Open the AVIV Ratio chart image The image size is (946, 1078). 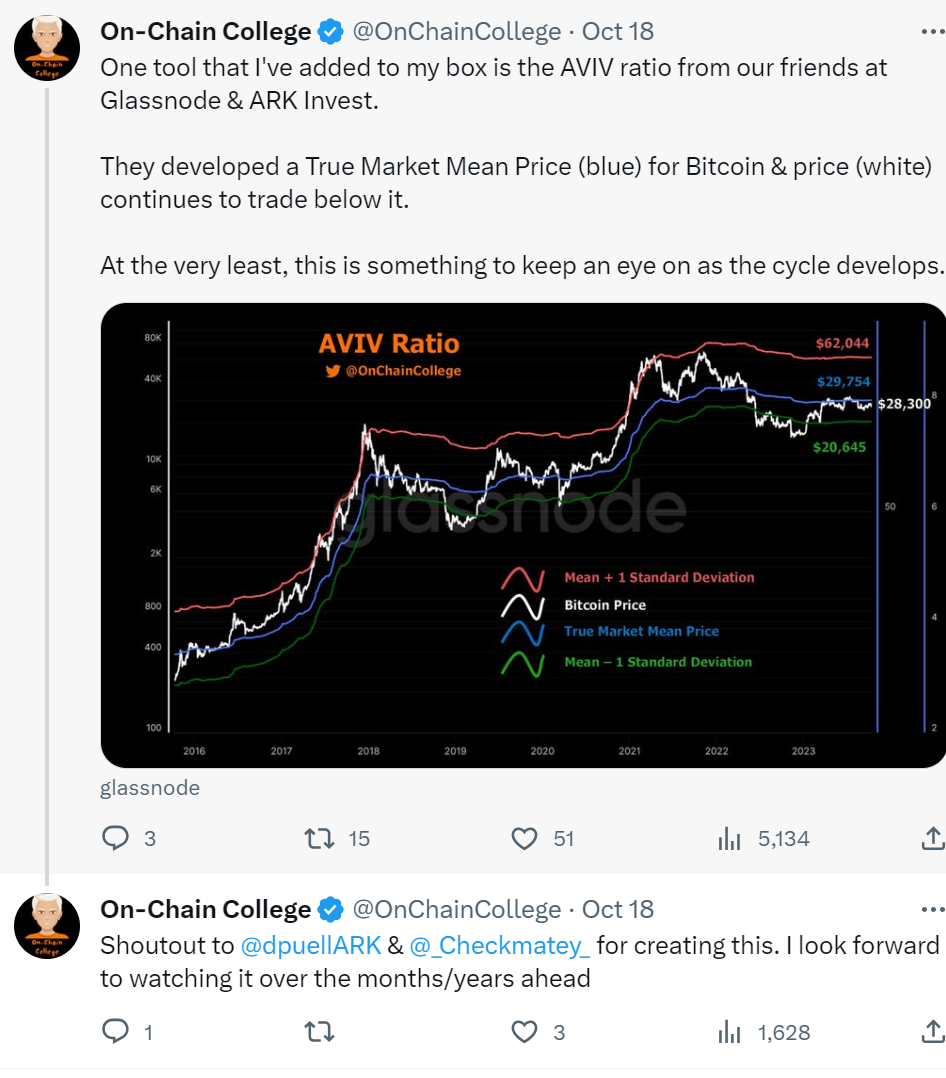[523, 535]
